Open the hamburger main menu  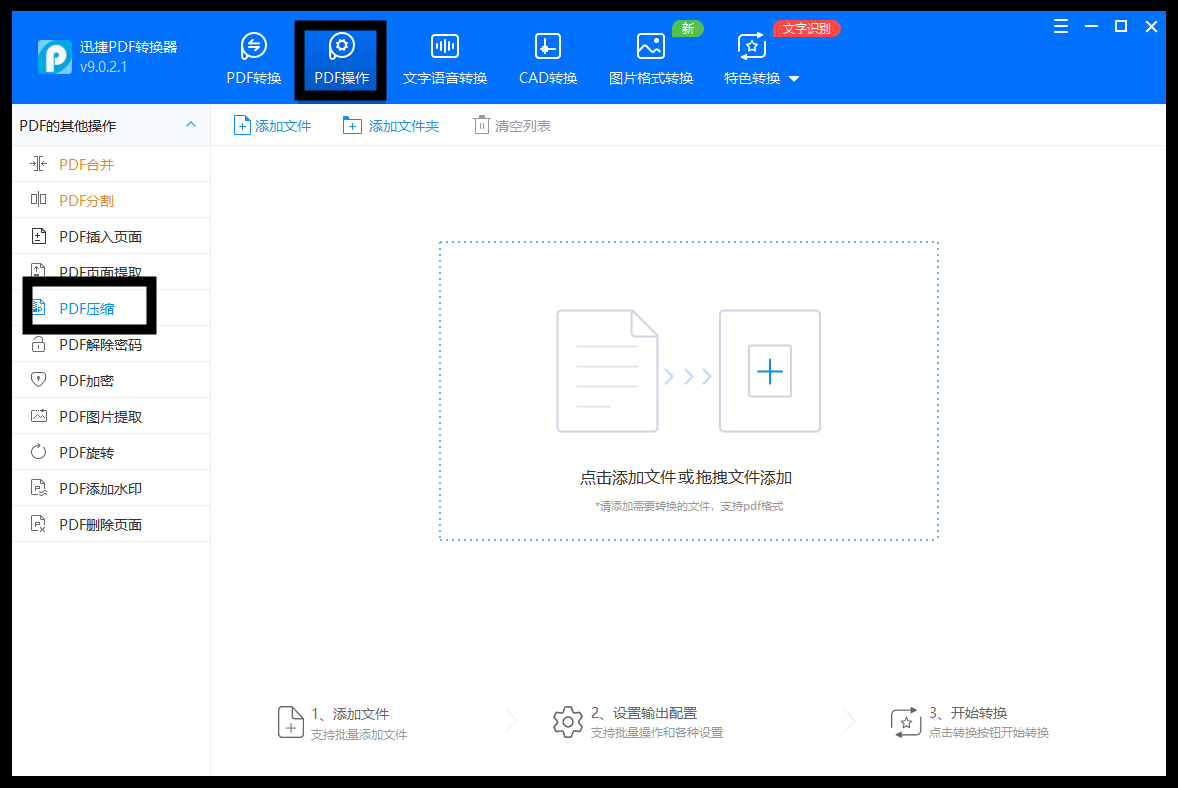[1061, 27]
